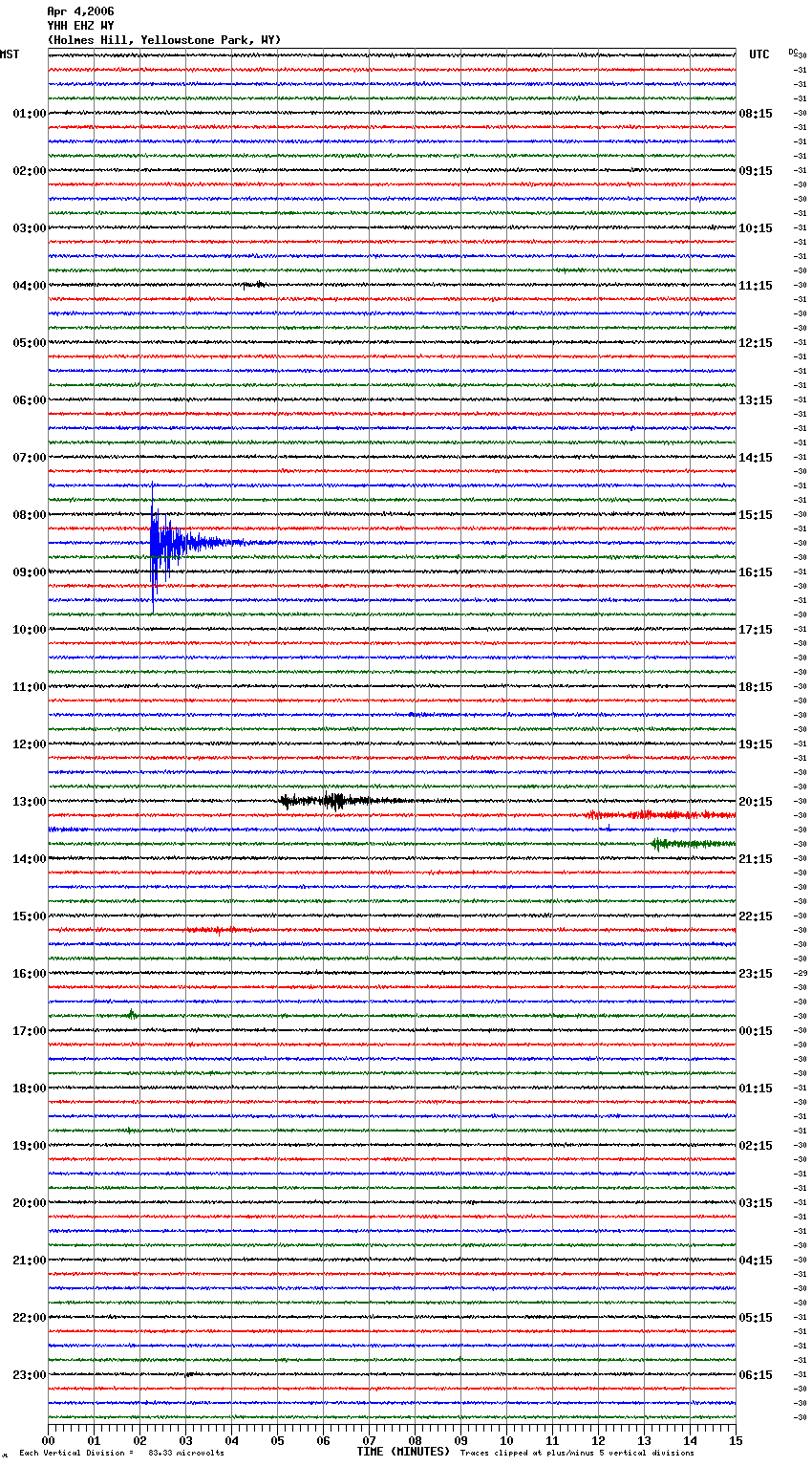Click the 02:00 MST time label

pyautogui.click(x=30, y=171)
